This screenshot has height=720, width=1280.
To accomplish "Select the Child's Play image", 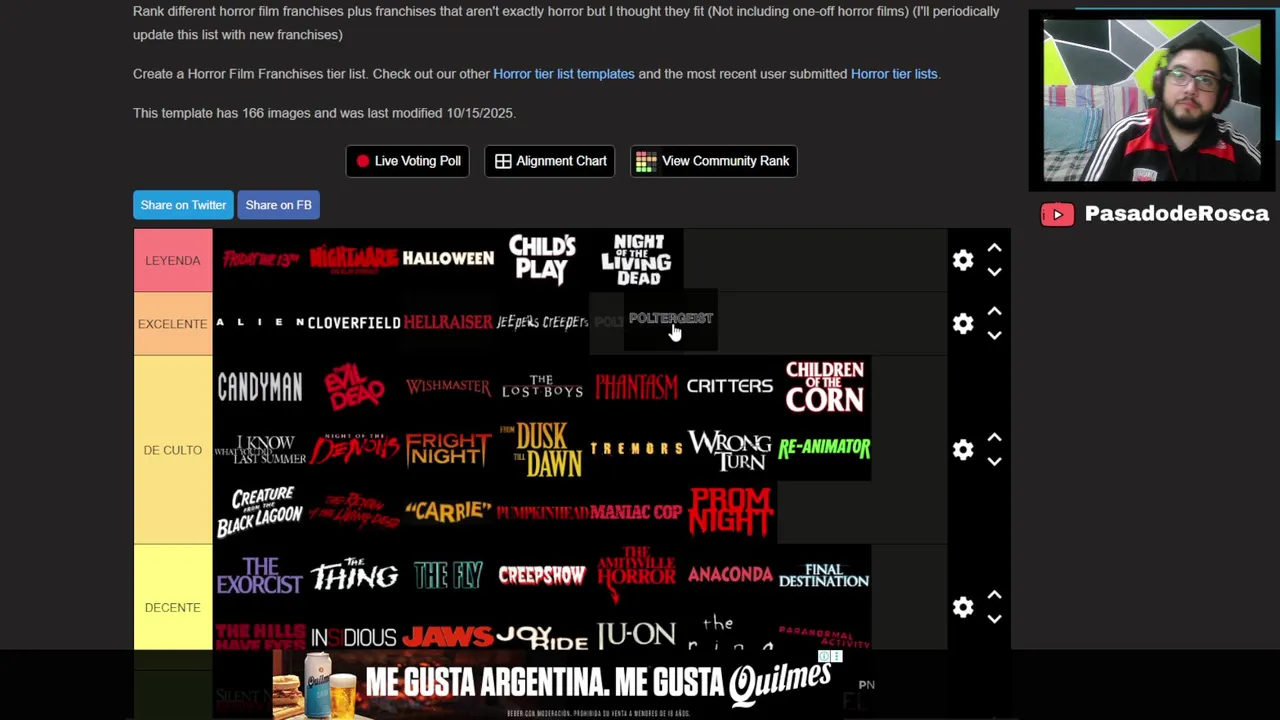I will pos(542,260).
